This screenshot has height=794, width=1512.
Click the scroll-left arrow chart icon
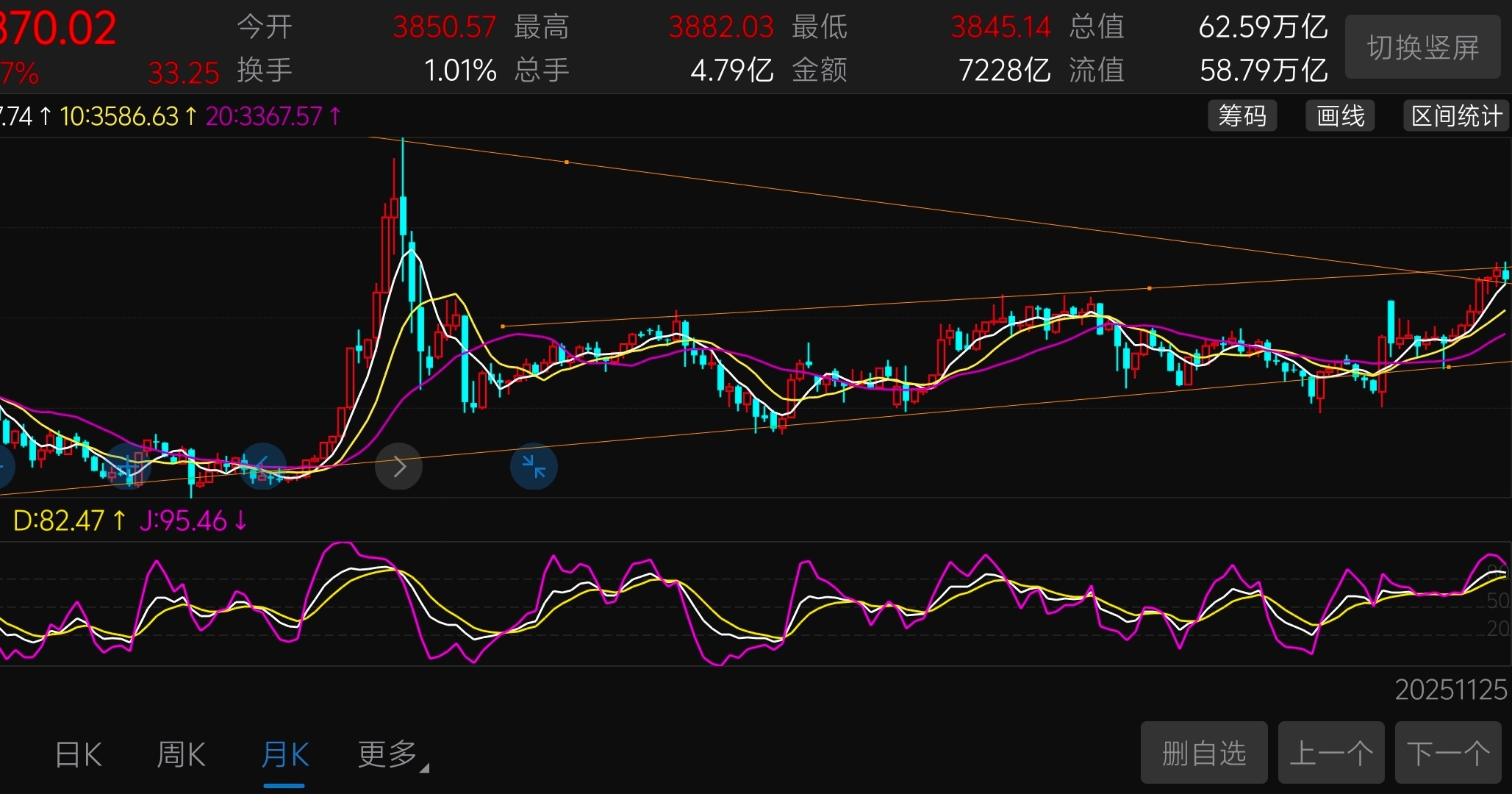[262, 466]
